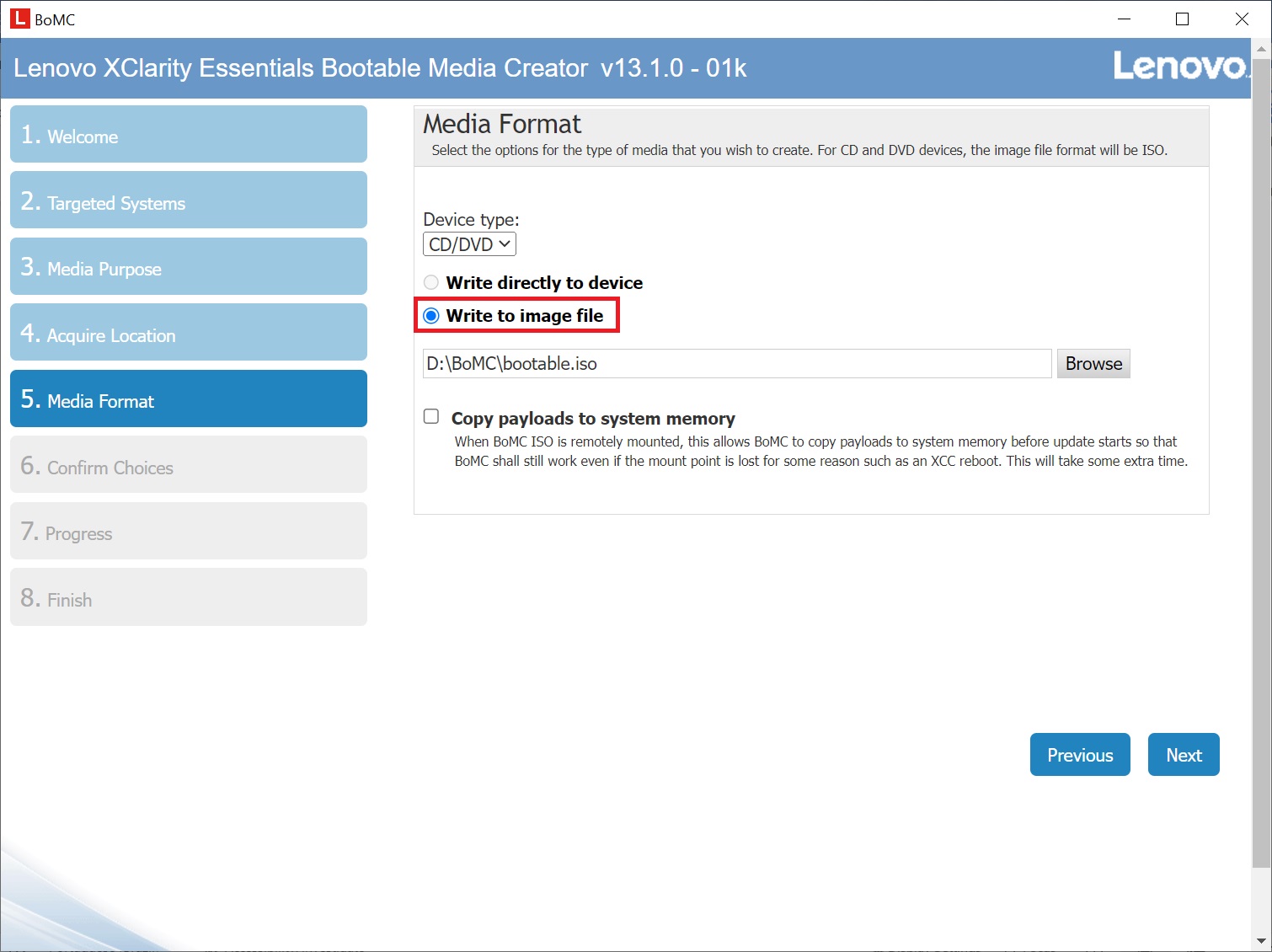Go to step 4 Acquire Location
1272x952 pixels.
[x=189, y=332]
